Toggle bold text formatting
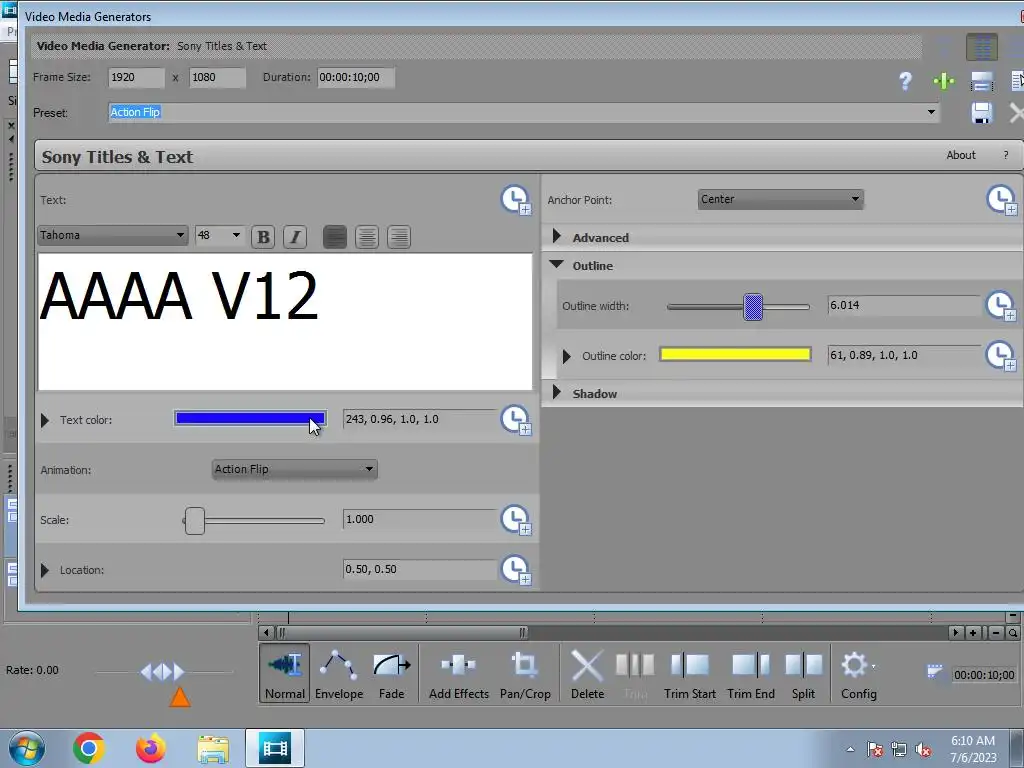Image resolution: width=1024 pixels, height=768 pixels. [263, 237]
